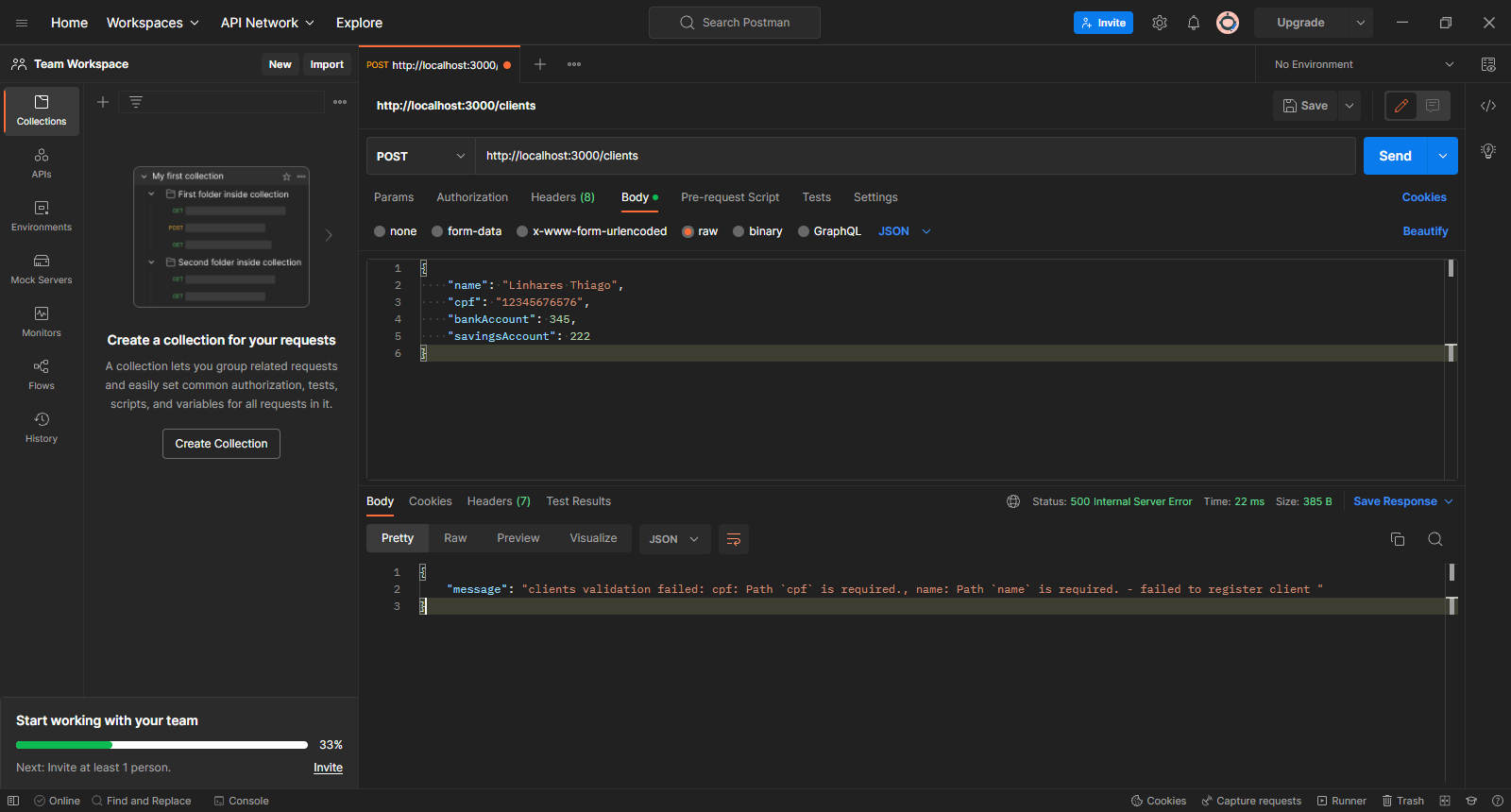Click the Beautify link
The width and height of the screenshot is (1511, 812).
[1424, 231]
